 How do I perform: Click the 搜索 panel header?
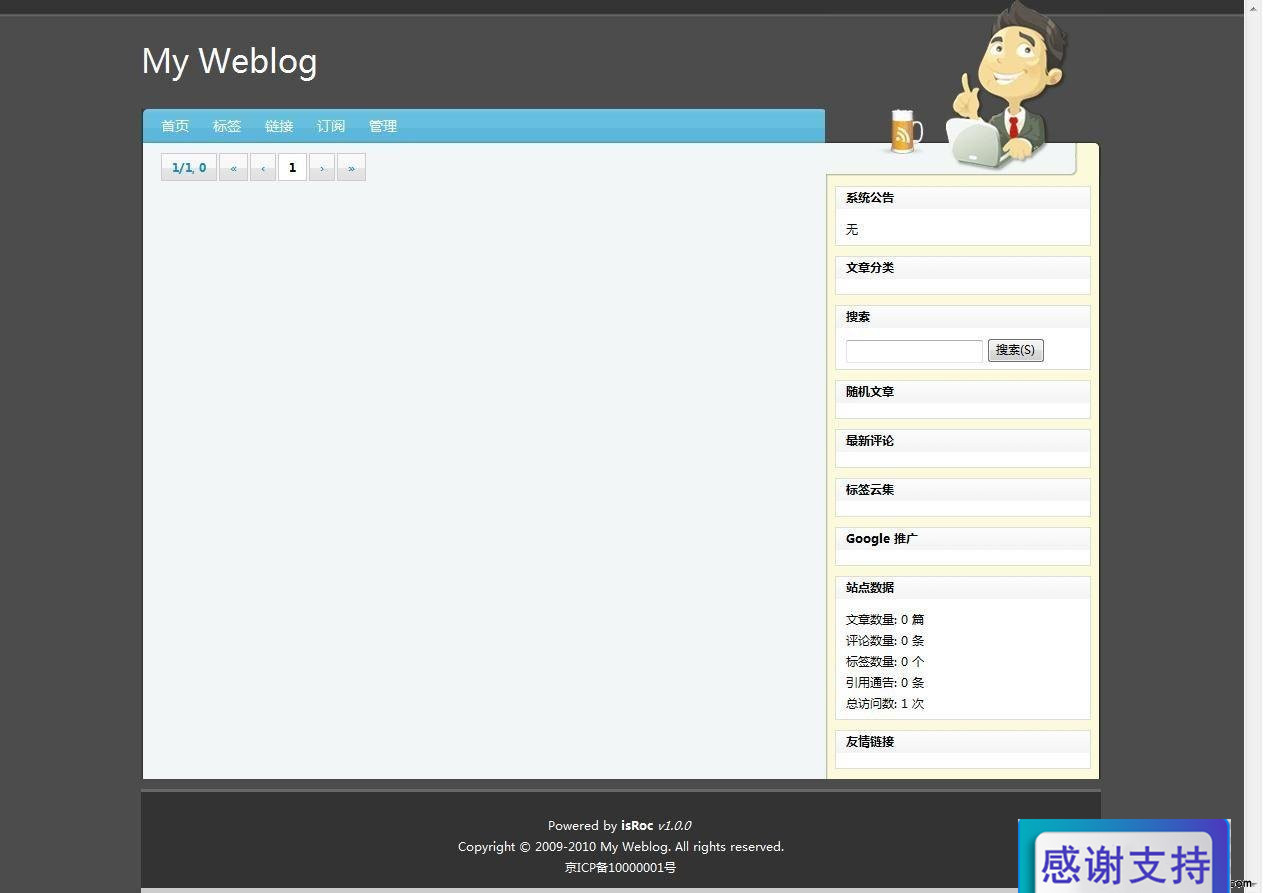pos(962,317)
